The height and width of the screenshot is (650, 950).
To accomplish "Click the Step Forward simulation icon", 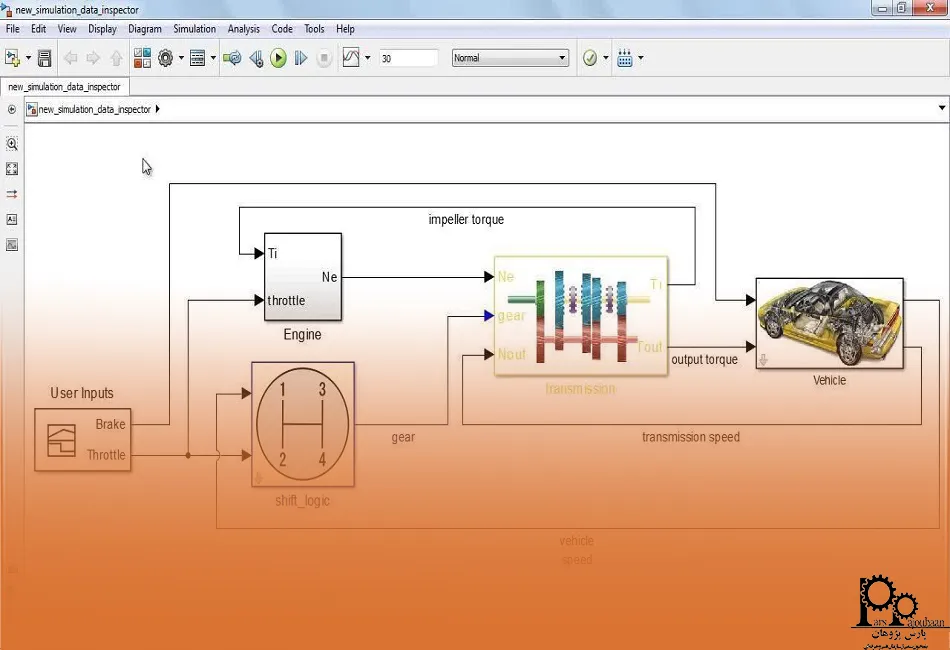I will click(x=301, y=58).
